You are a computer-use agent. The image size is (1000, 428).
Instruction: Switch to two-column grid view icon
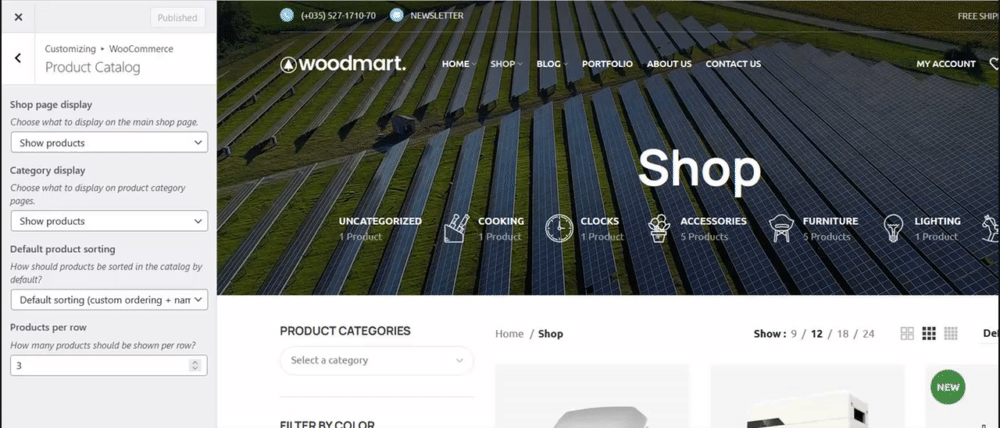pos(907,333)
